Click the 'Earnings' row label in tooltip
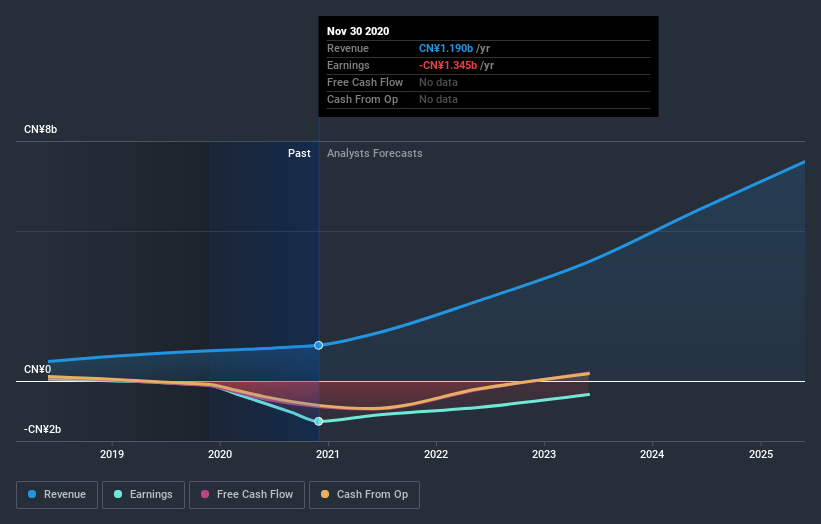The image size is (821, 524). pyautogui.click(x=348, y=65)
